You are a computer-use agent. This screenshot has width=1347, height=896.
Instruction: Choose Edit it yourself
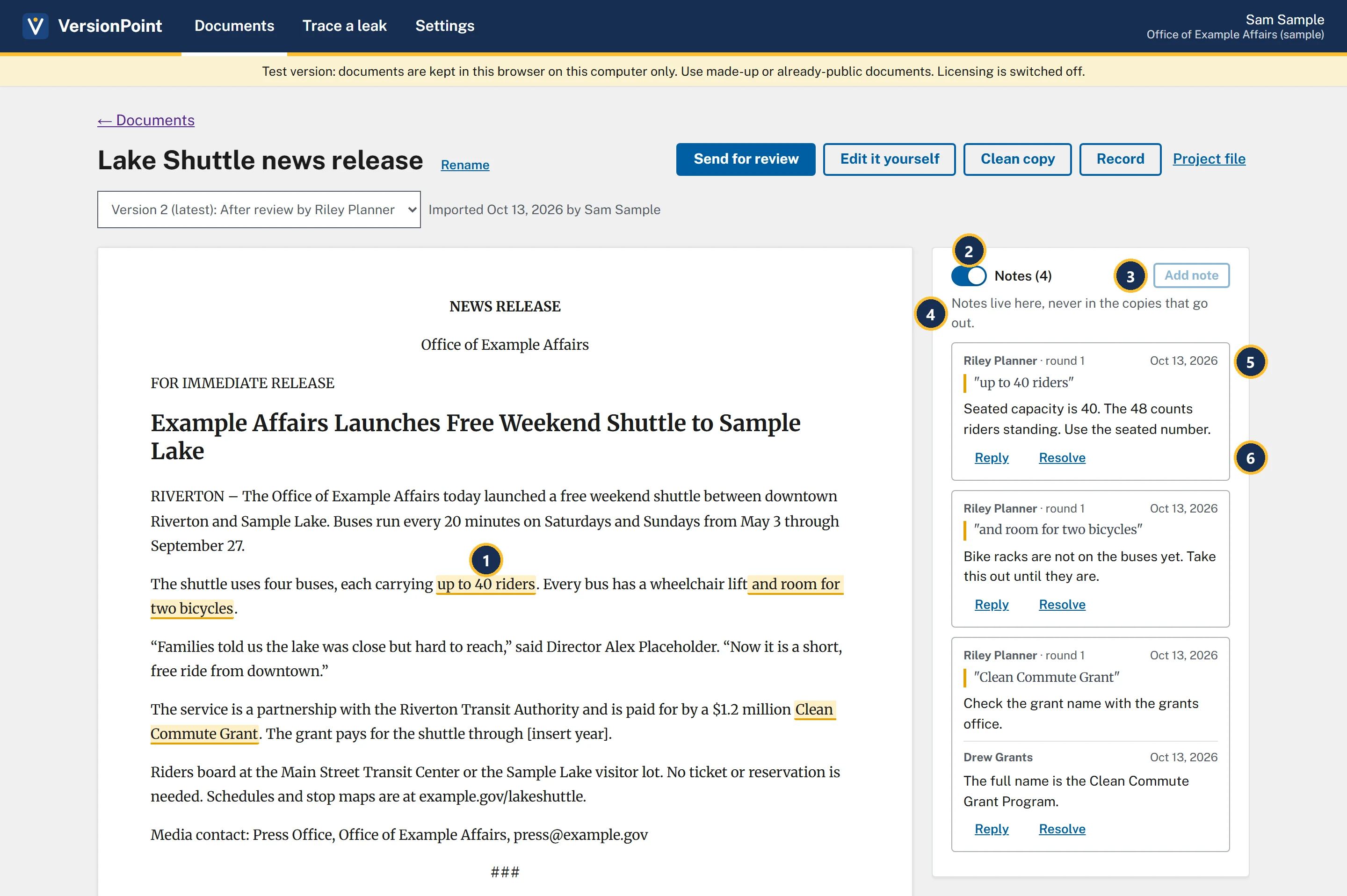(x=889, y=159)
